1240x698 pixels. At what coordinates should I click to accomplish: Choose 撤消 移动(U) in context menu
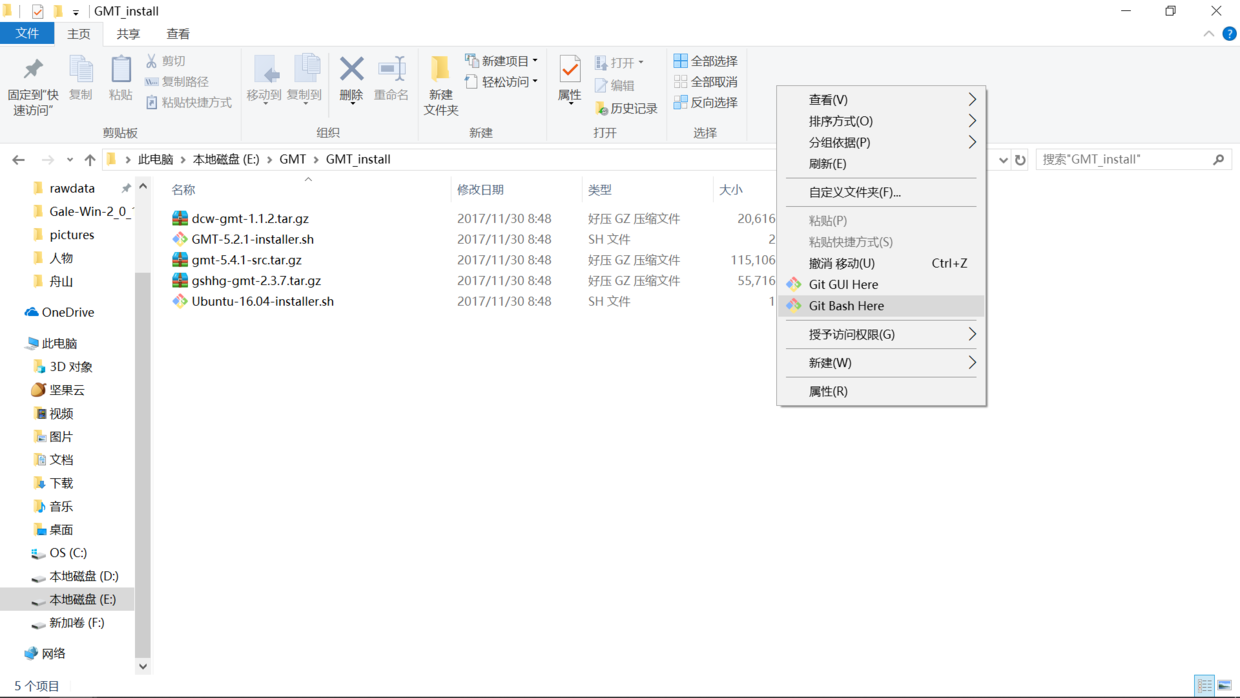[881, 264]
